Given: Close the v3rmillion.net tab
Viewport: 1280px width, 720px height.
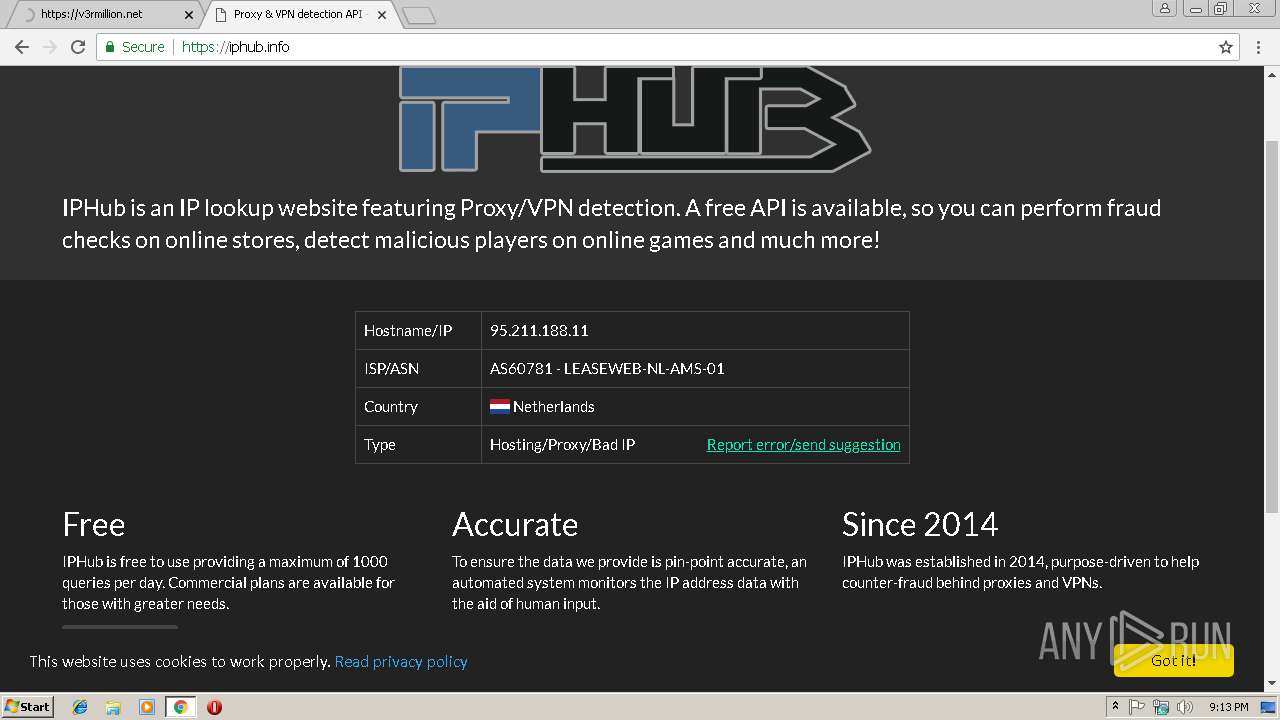Looking at the screenshot, I should pos(189,15).
